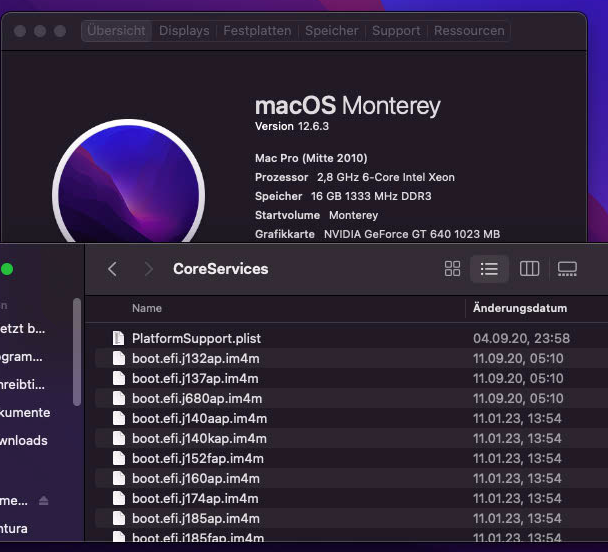Click the boot.efi.j174ap.im4m file icon
This screenshot has width=608, height=552.
point(119,498)
